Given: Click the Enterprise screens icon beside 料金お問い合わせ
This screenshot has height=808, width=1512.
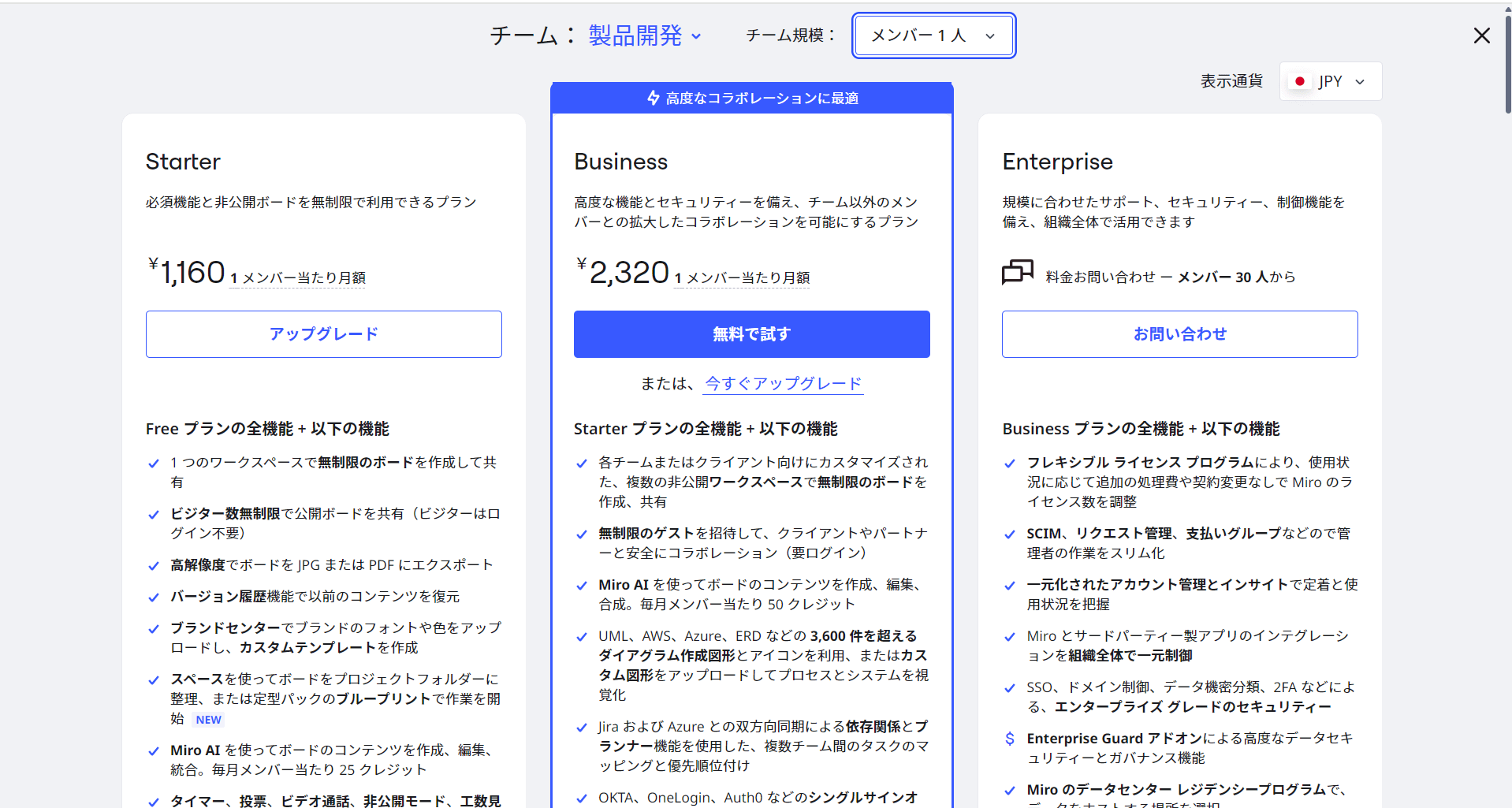Looking at the screenshot, I should [1017, 273].
